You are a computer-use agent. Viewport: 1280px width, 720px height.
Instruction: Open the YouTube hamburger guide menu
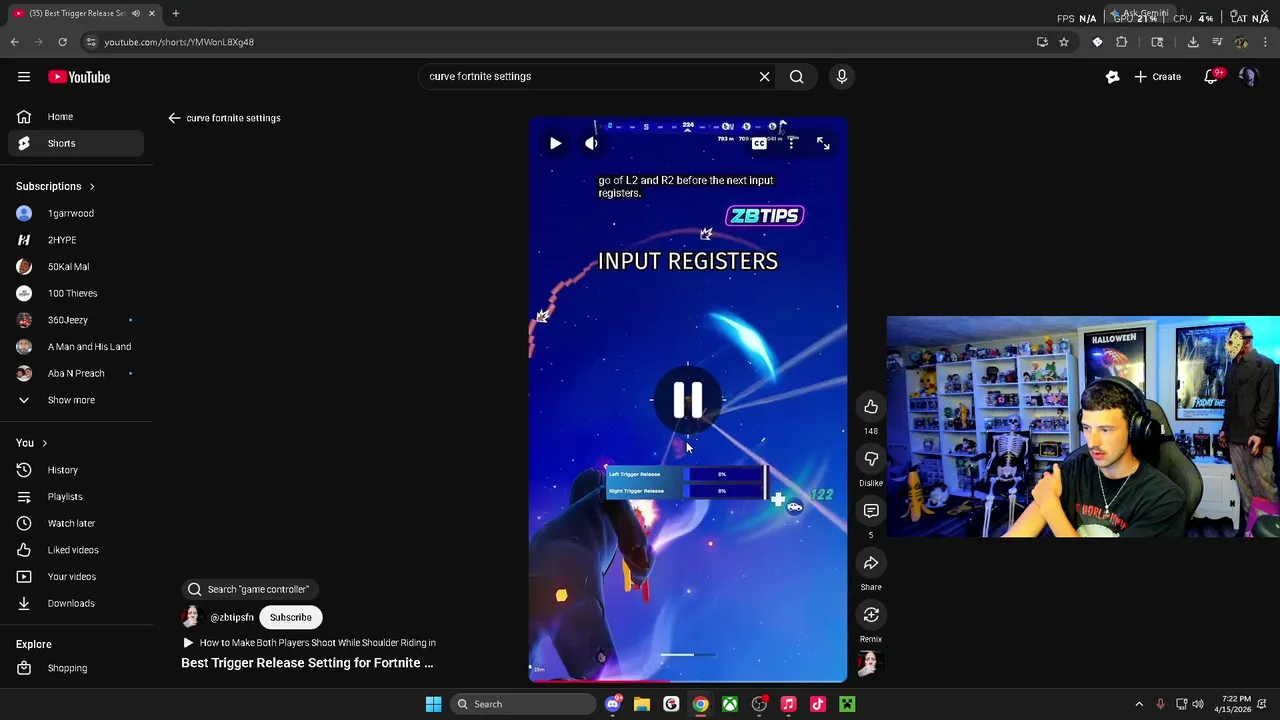(24, 77)
